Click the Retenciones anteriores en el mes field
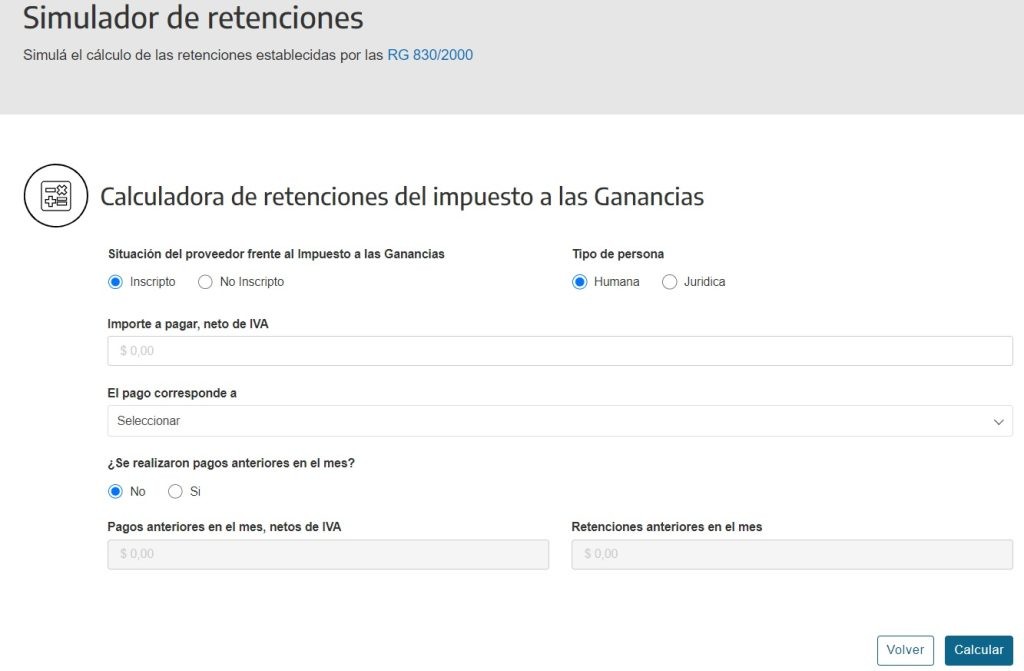 [x=792, y=554]
